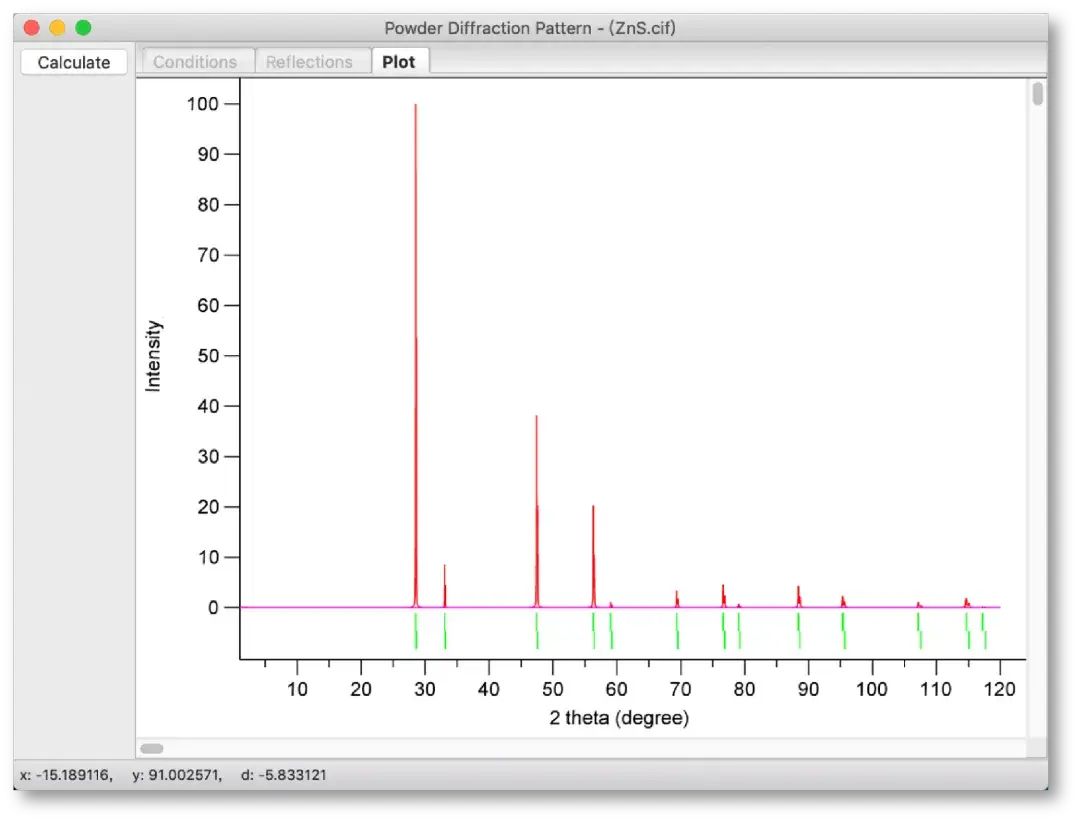Screen dimensions: 1080x822
Task: Click the '50' label on the intensity axis
Action: tap(208, 356)
